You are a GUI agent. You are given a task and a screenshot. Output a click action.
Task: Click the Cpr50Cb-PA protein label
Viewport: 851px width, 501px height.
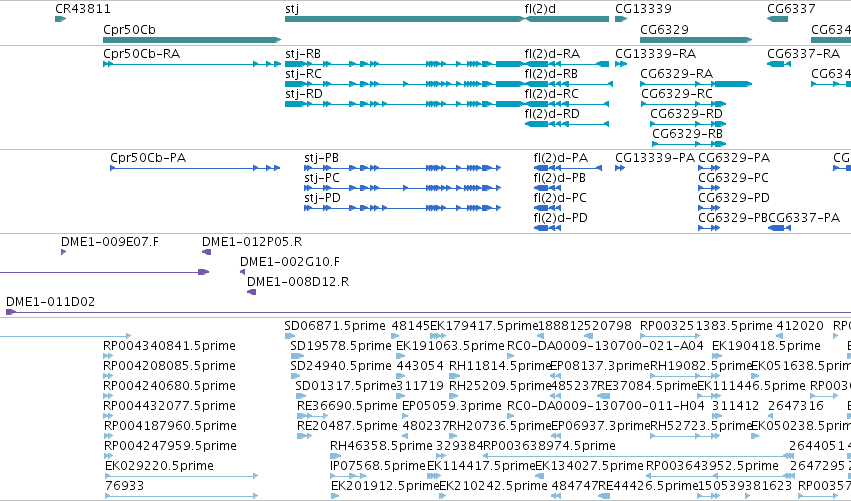pyautogui.click(x=148, y=158)
